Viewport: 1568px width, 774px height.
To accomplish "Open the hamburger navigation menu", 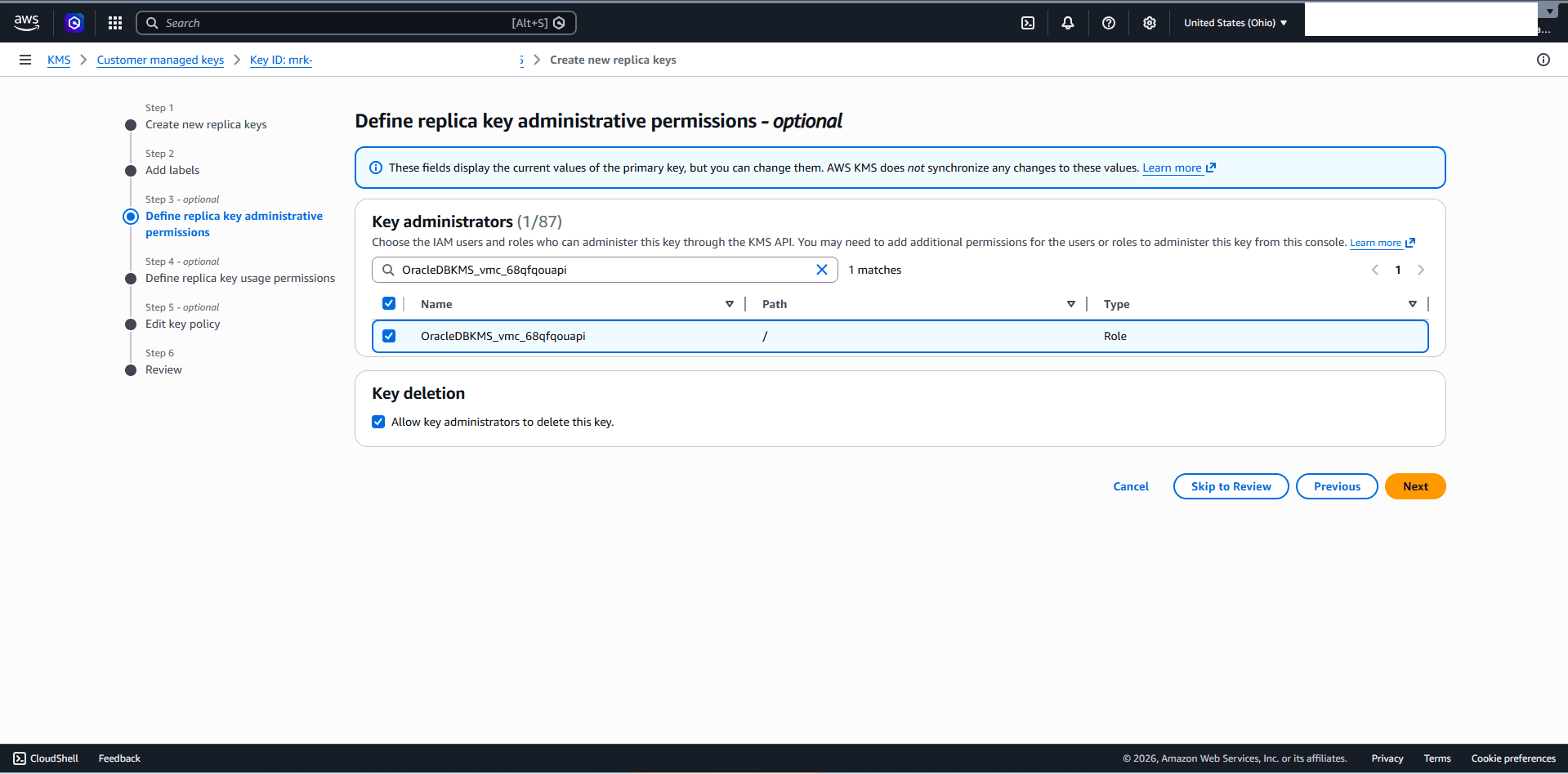I will (x=25, y=59).
